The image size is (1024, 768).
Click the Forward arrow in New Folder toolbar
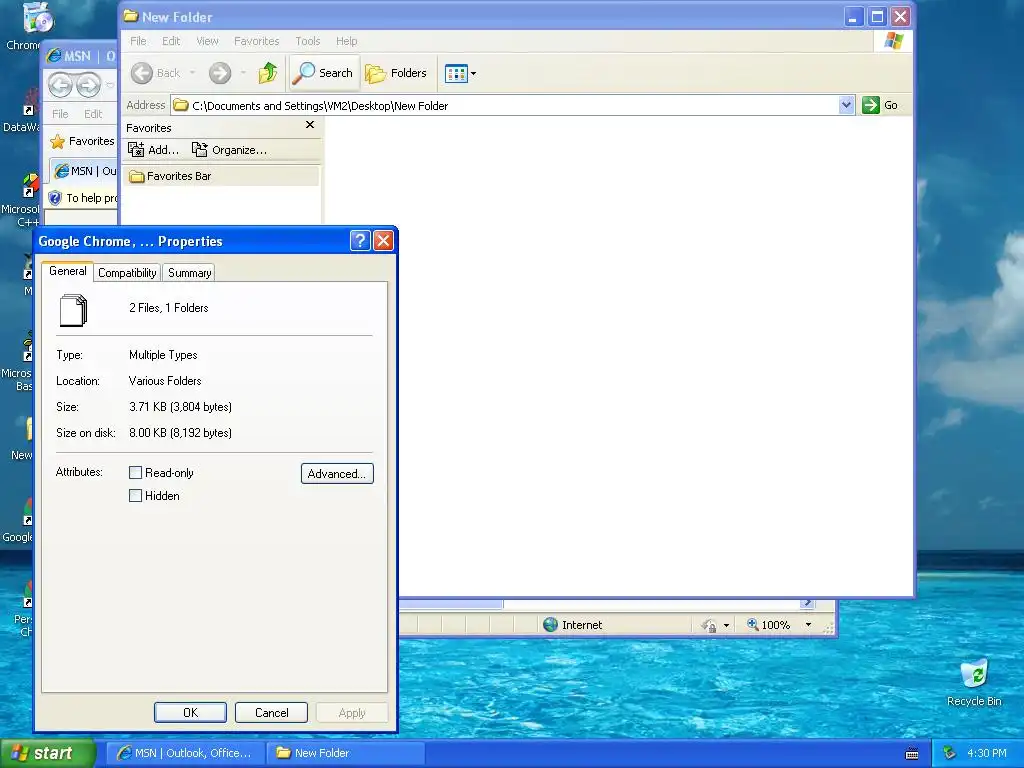coord(220,73)
